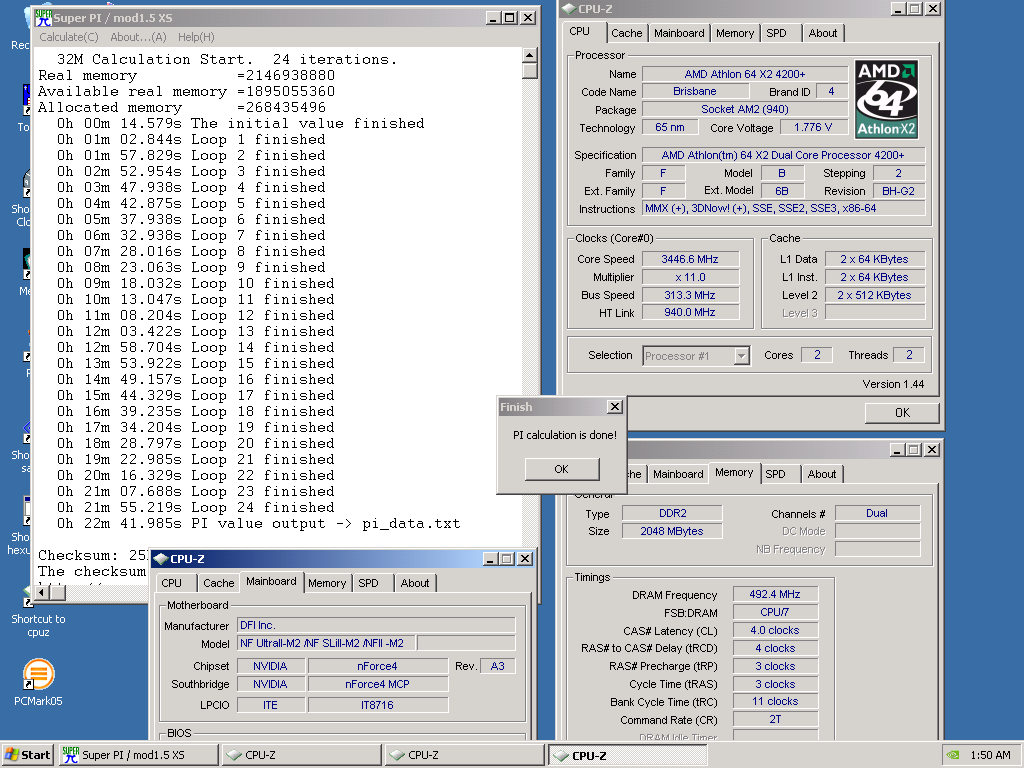This screenshot has width=1024, height=768.
Task: Click the top CPU-Z window title icon
Action: [568, 8]
